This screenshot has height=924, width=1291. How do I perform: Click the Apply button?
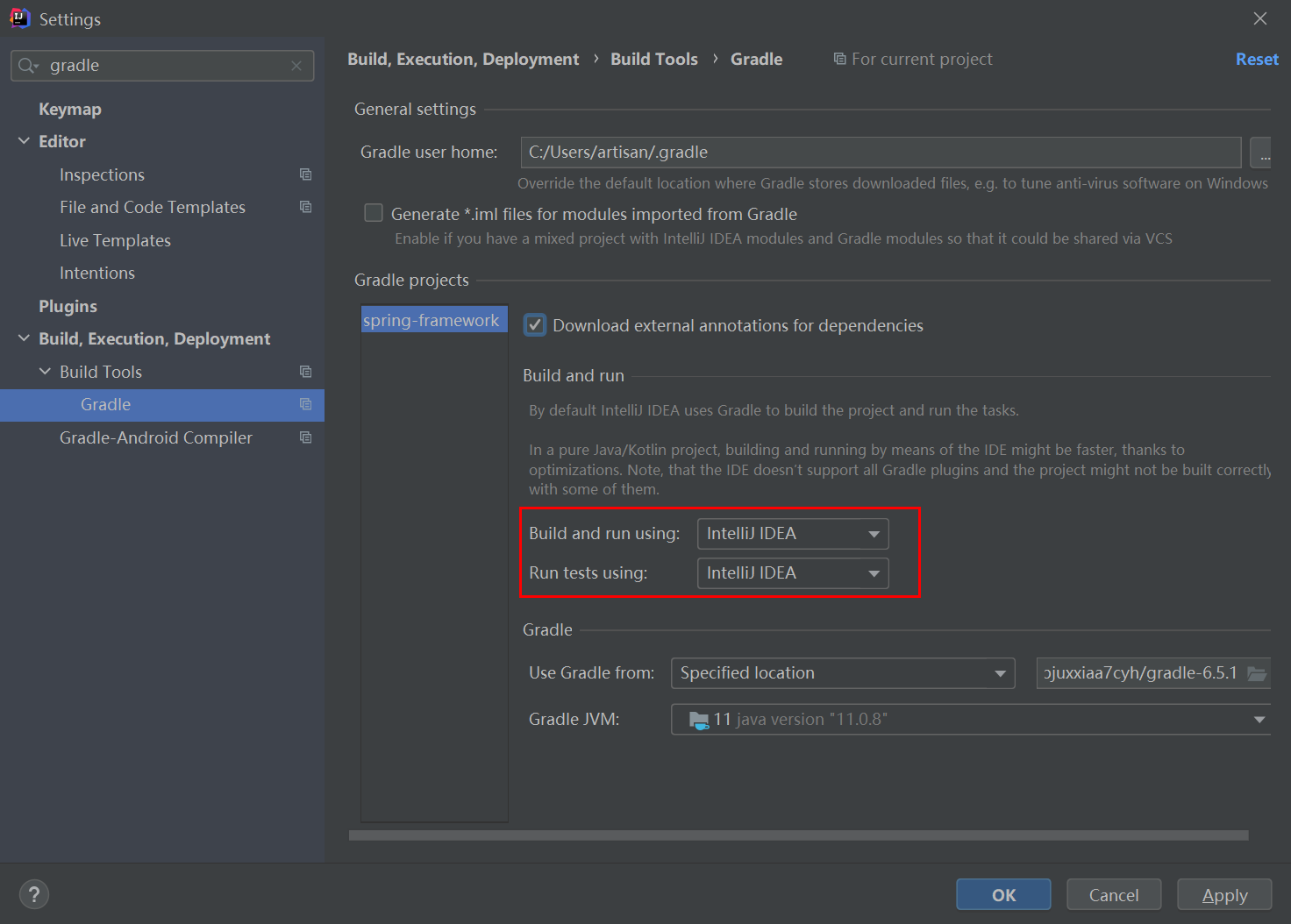(x=1224, y=894)
